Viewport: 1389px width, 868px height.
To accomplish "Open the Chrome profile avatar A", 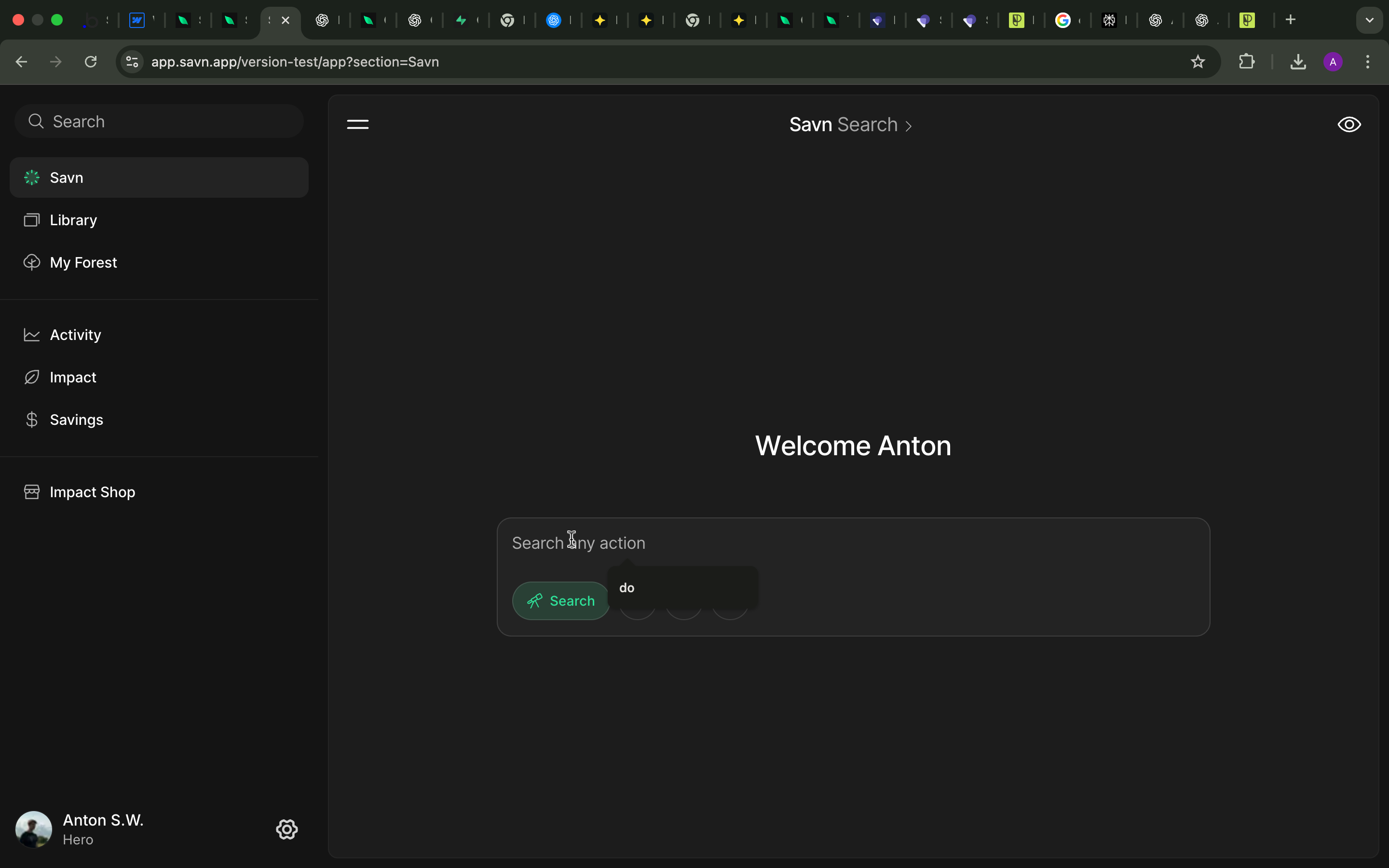I will click(1333, 61).
